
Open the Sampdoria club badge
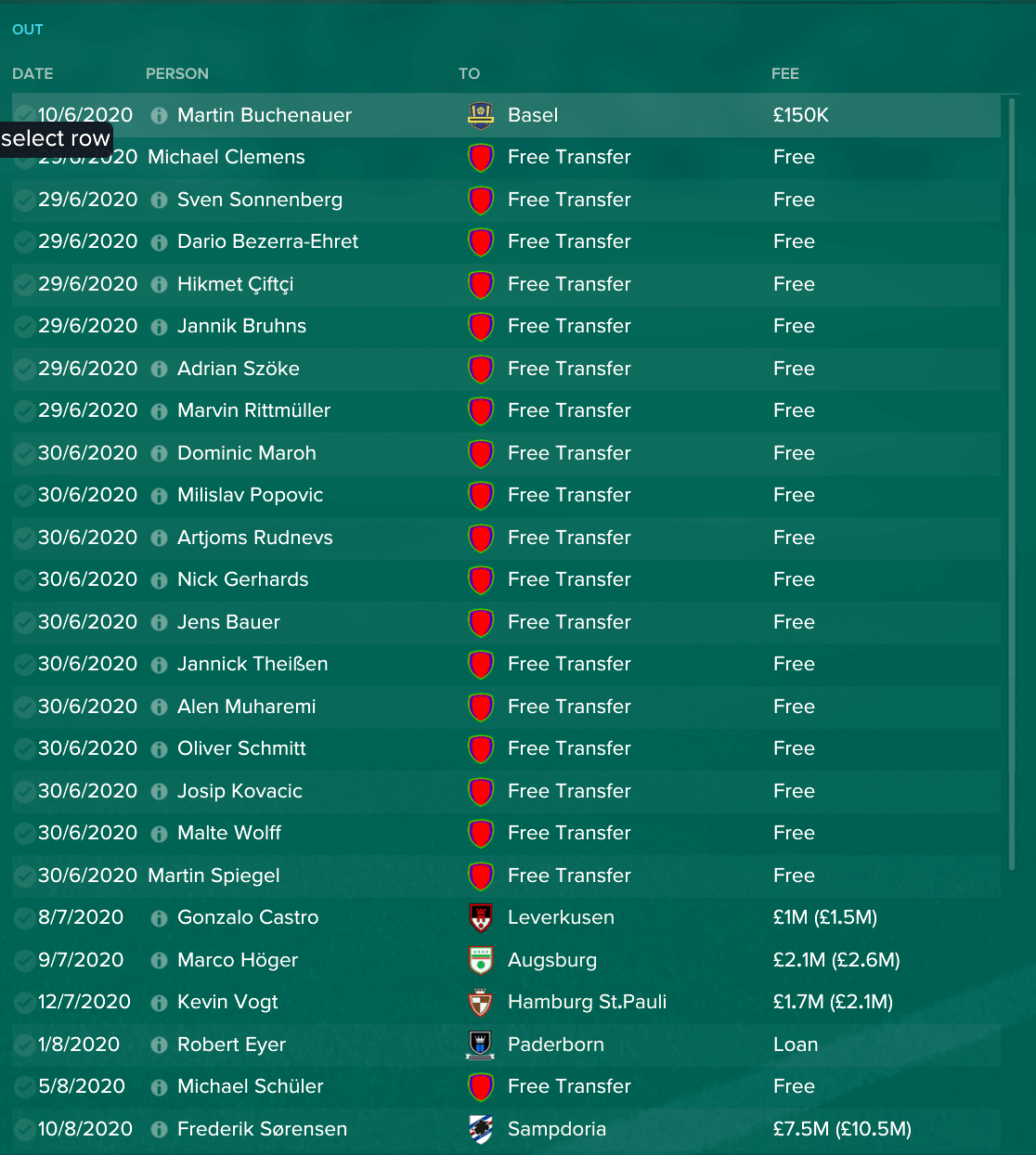point(480,1129)
